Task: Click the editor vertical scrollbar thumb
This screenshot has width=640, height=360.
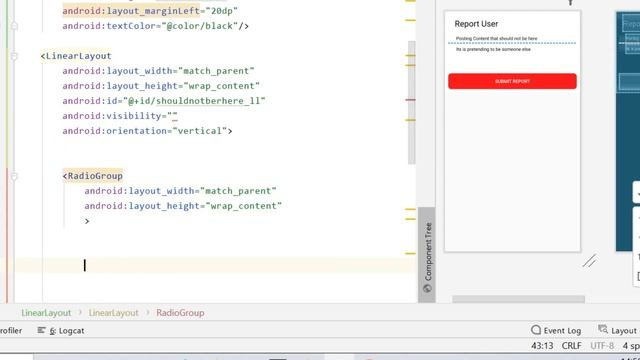Action: coord(411,102)
